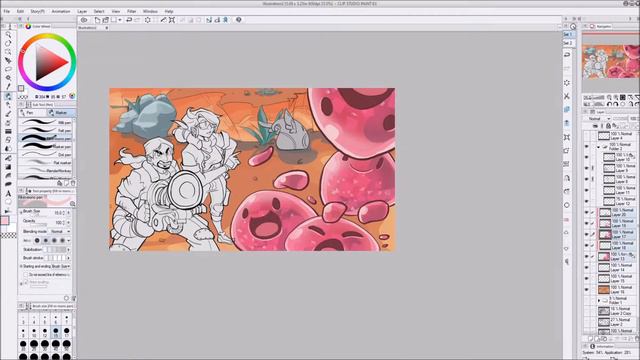Click the Clear gear-shaped toolbar icon

coord(148,20)
